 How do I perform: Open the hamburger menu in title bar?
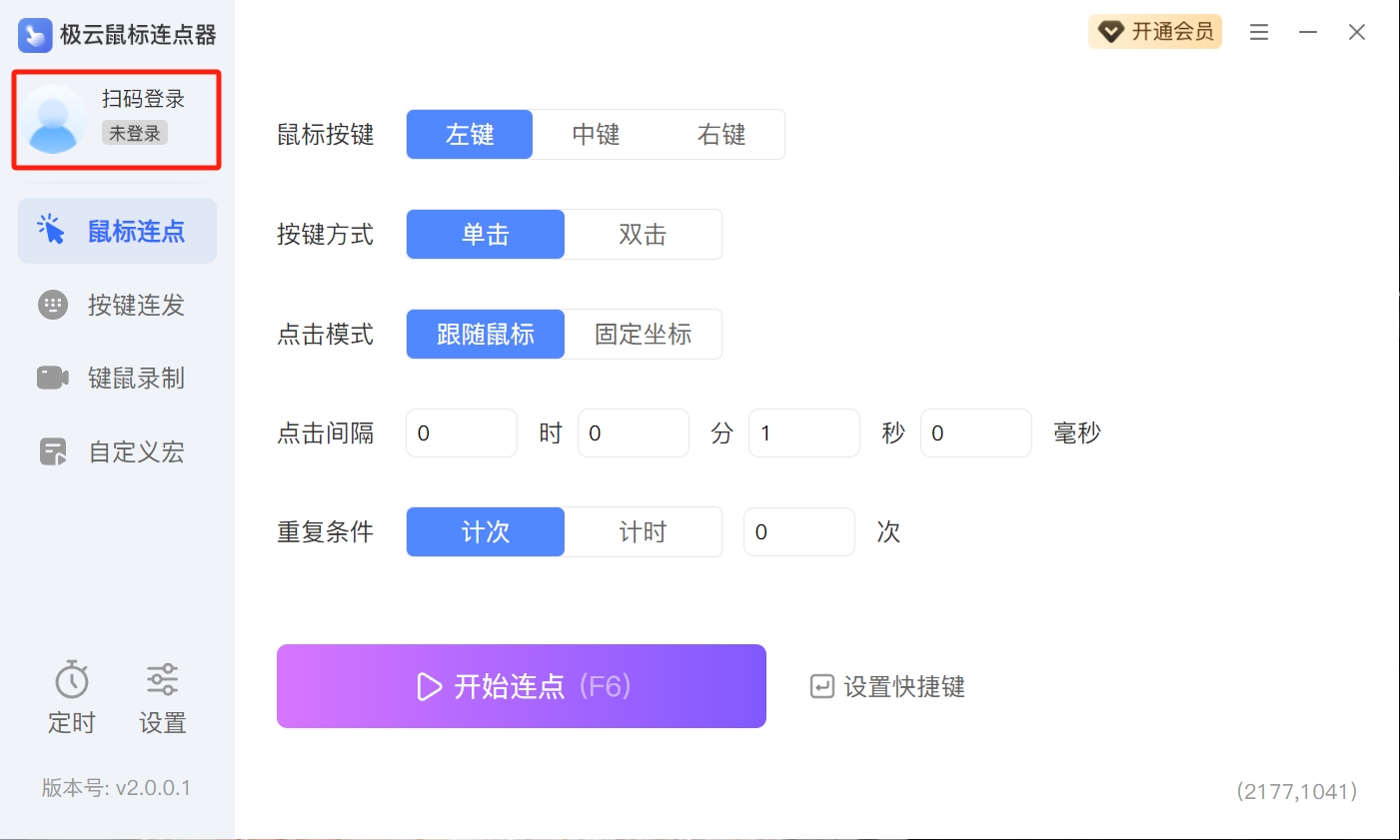[1259, 33]
